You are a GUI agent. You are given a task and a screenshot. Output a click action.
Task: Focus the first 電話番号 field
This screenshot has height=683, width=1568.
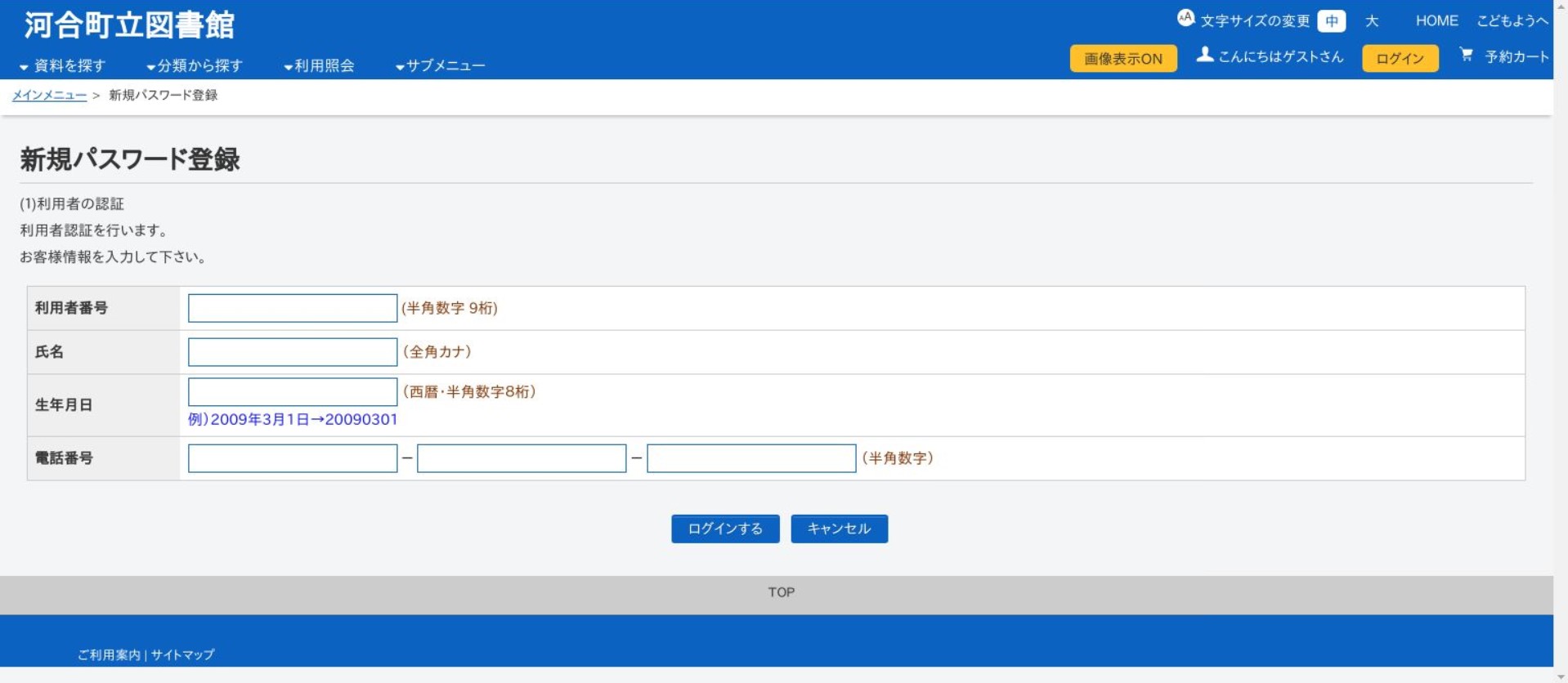pos(293,458)
